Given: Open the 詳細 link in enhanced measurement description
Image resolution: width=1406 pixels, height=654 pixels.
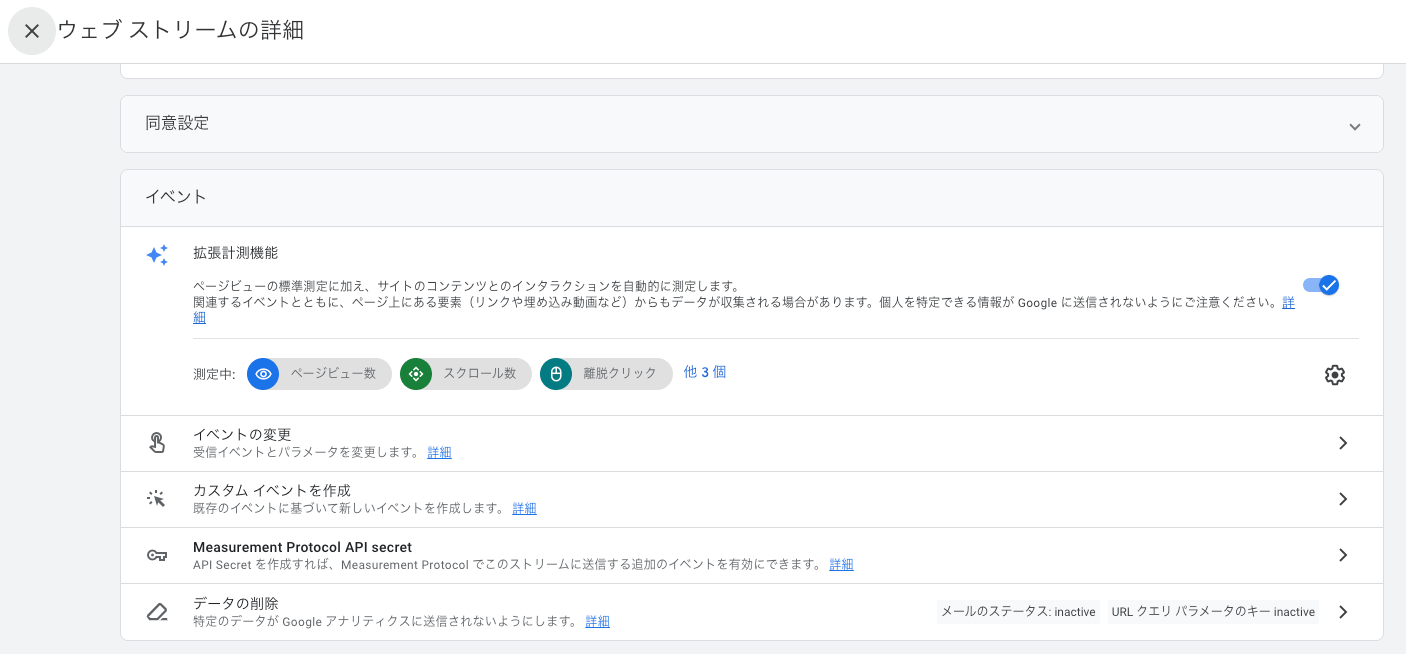Looking at the screenshot, I should point(1288,302).
